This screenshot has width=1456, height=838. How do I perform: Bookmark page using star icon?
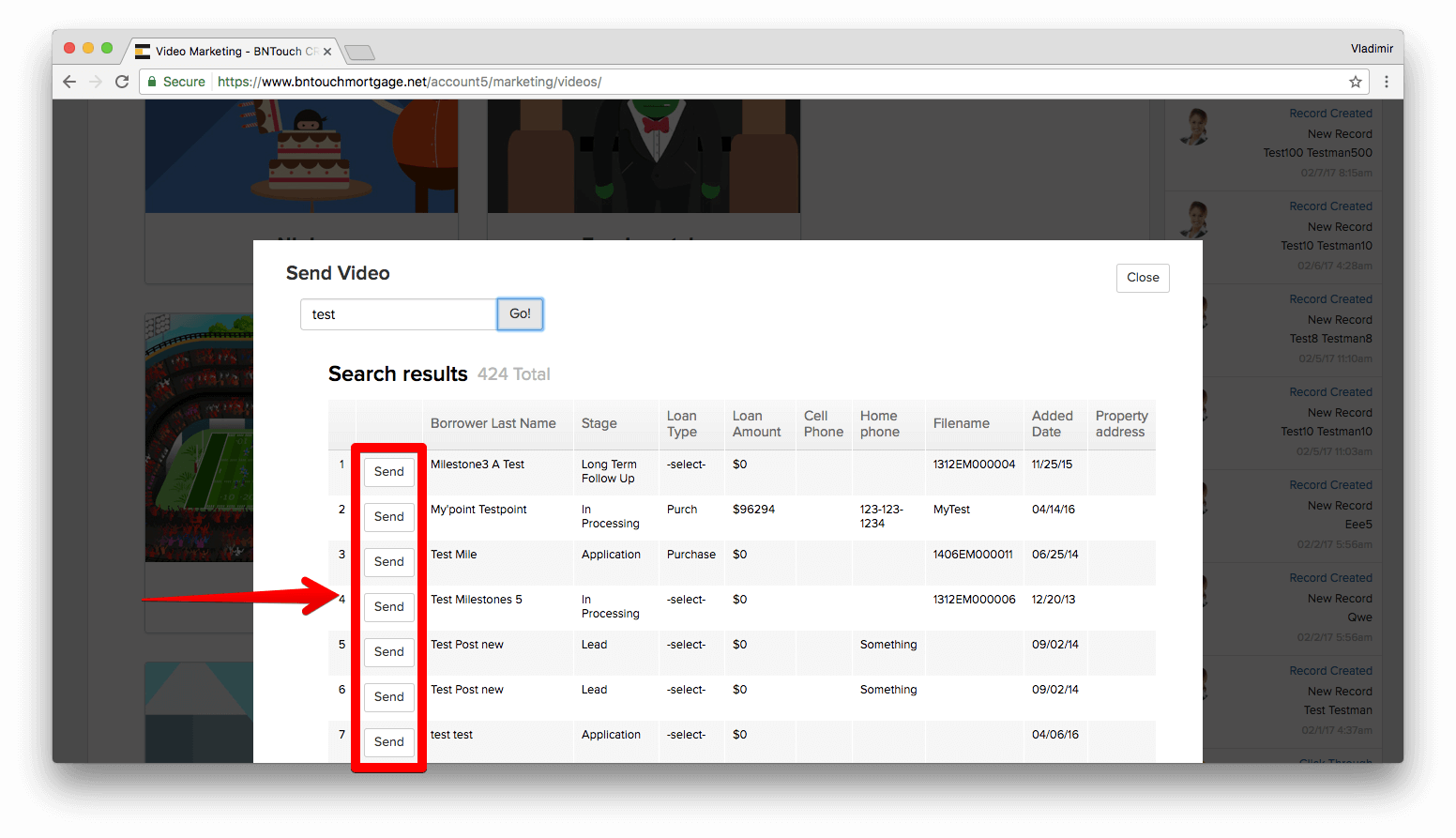tap(1355, 82)
